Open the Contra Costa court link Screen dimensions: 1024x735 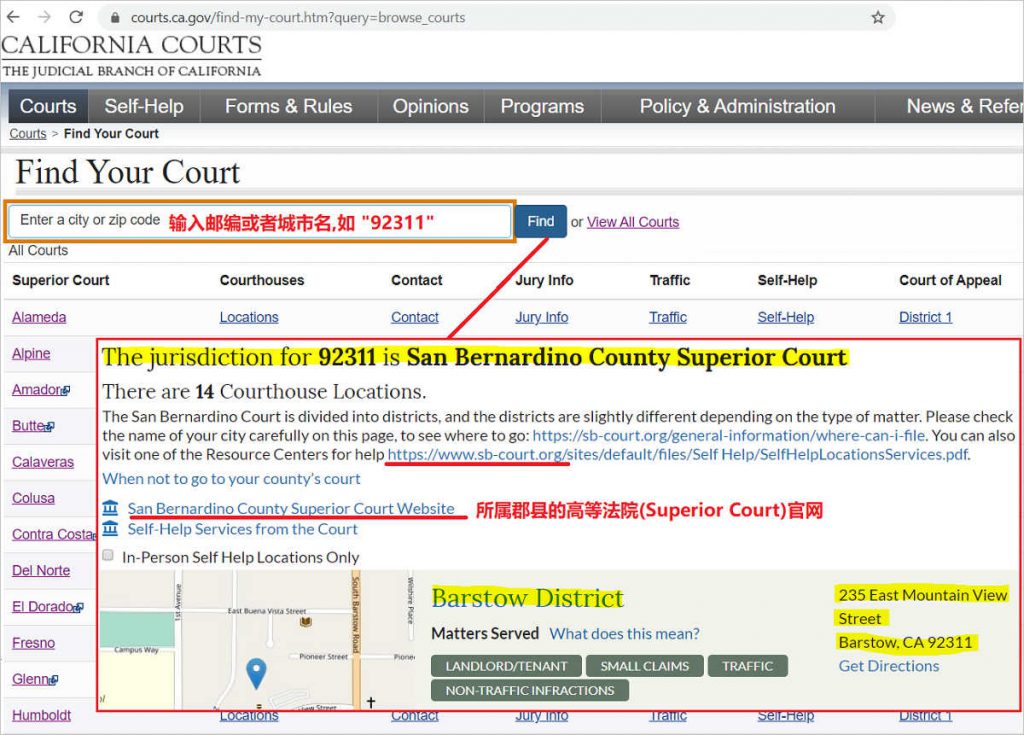tap(52, 534)
